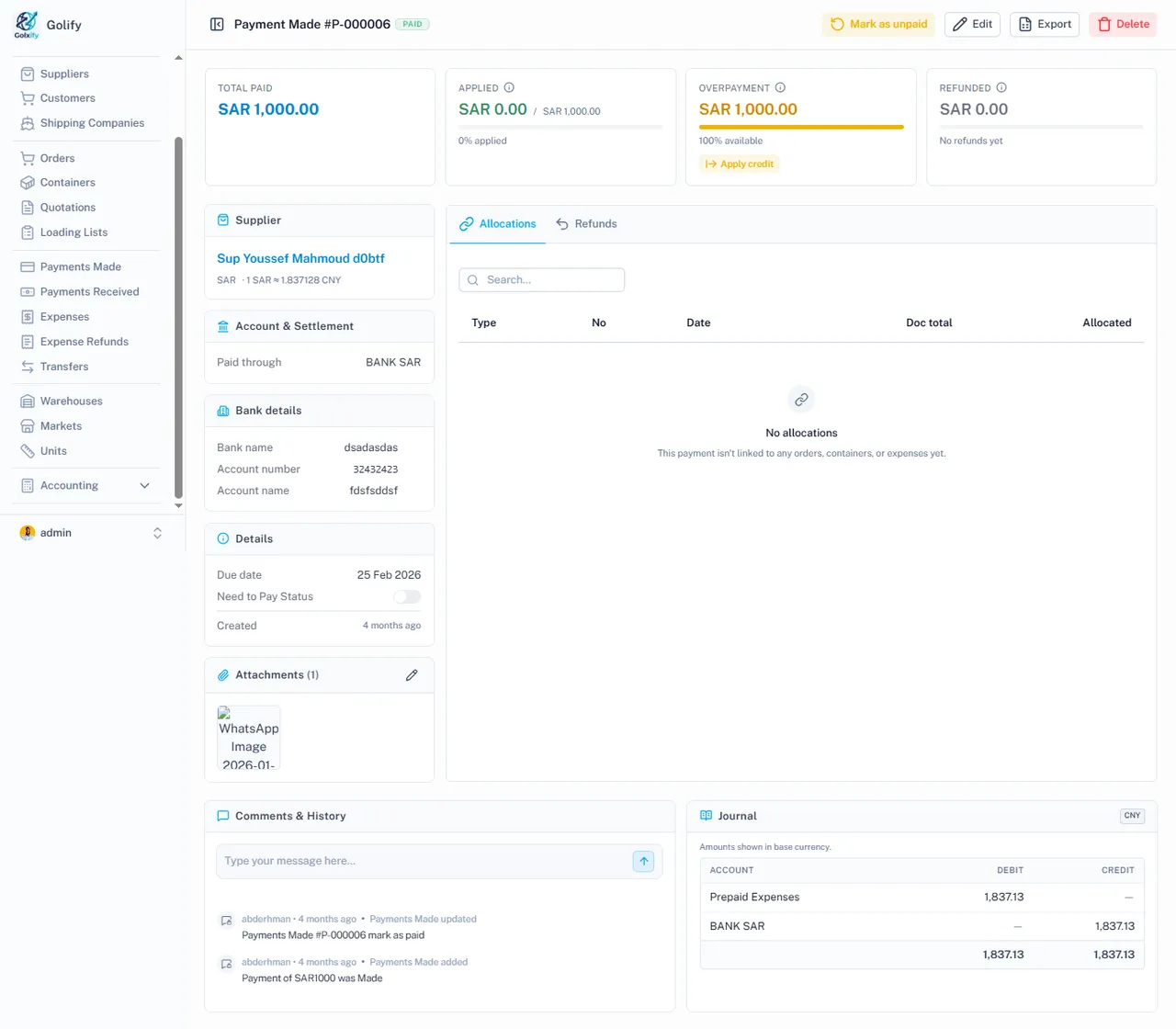Click the PAID status badge
The width and height of the screenshot is (1176, 1029).
[413, 25]
